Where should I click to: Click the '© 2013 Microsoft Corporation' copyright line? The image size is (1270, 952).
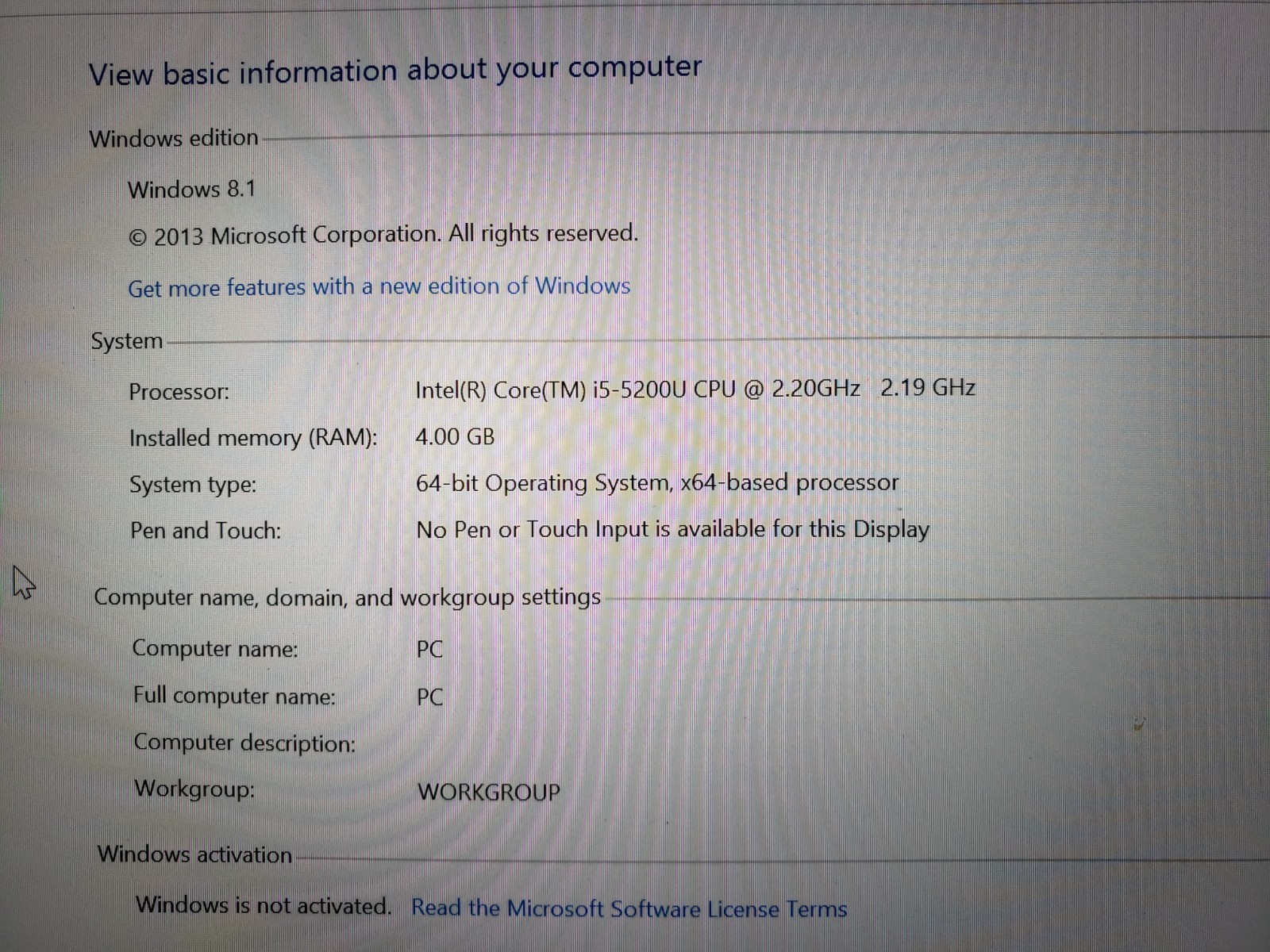click(383, 235)
